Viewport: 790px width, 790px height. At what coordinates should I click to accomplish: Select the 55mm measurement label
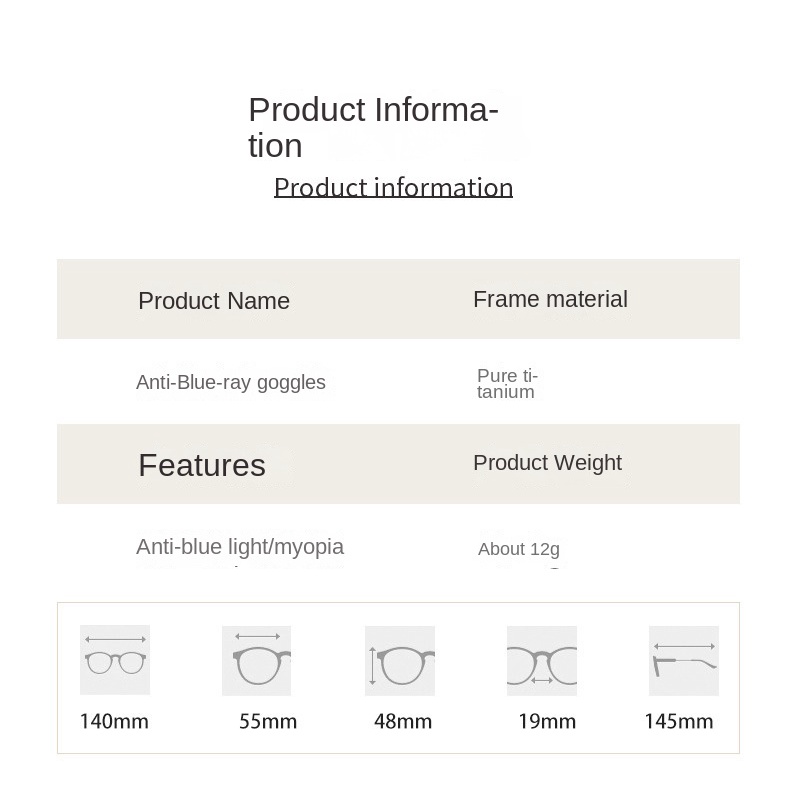(268, 721)
